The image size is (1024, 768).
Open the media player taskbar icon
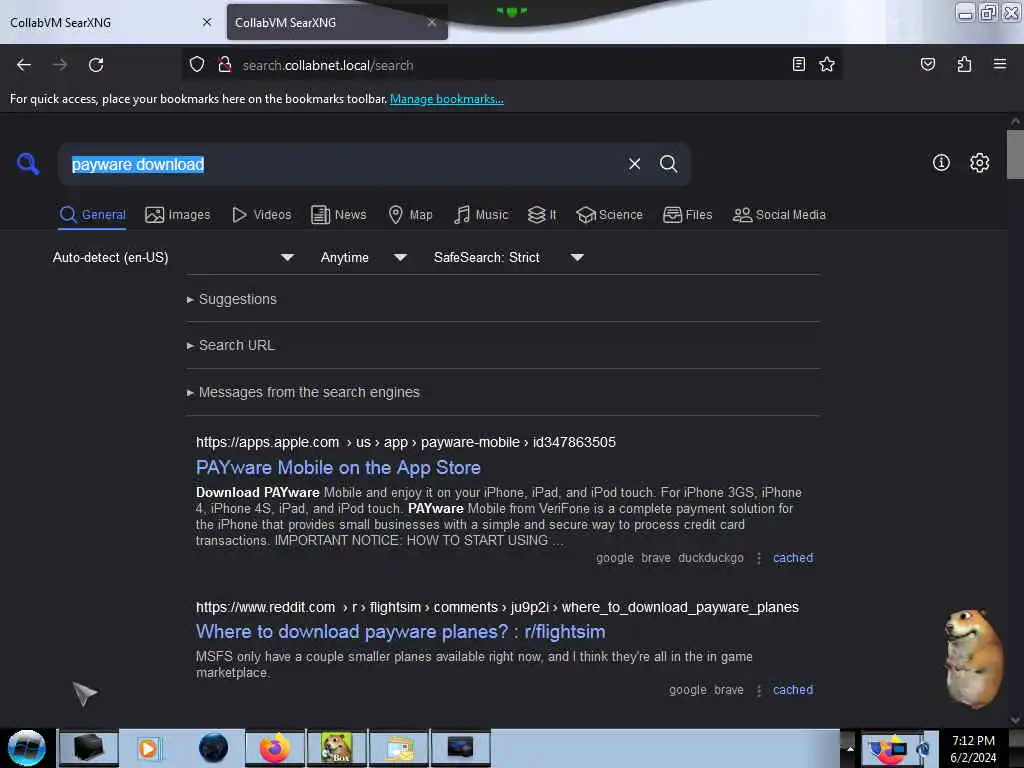148,748
